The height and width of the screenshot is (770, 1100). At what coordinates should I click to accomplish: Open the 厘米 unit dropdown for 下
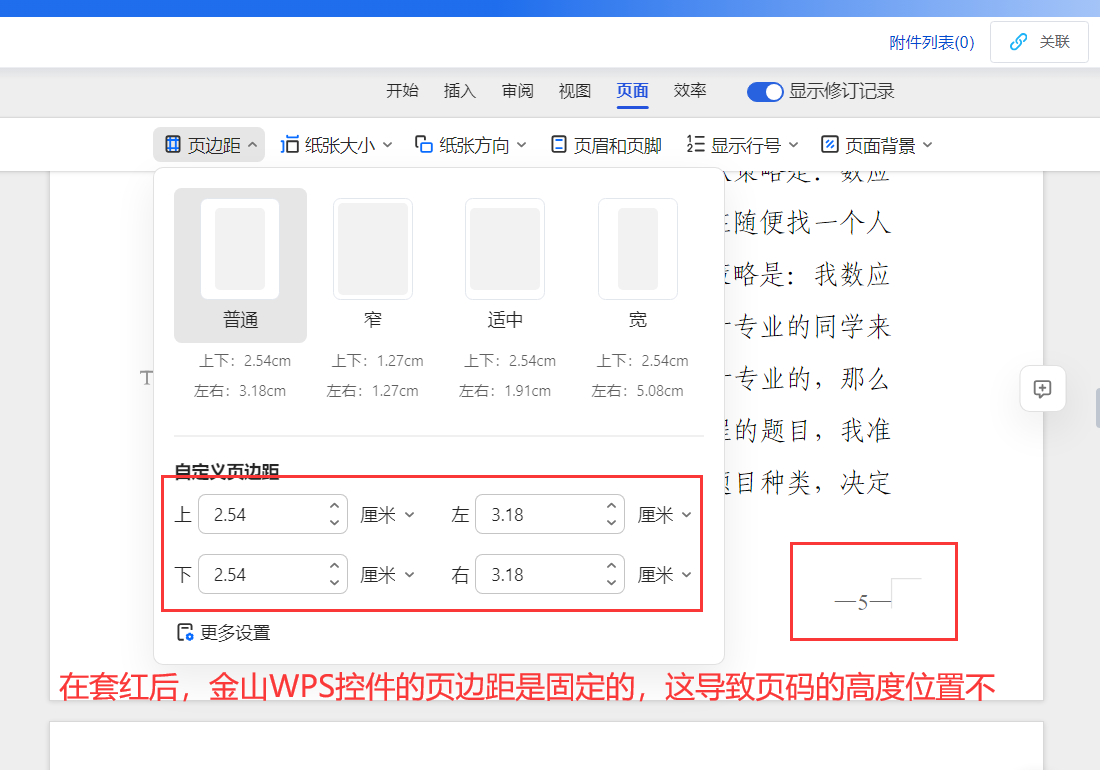click(387, 575)
